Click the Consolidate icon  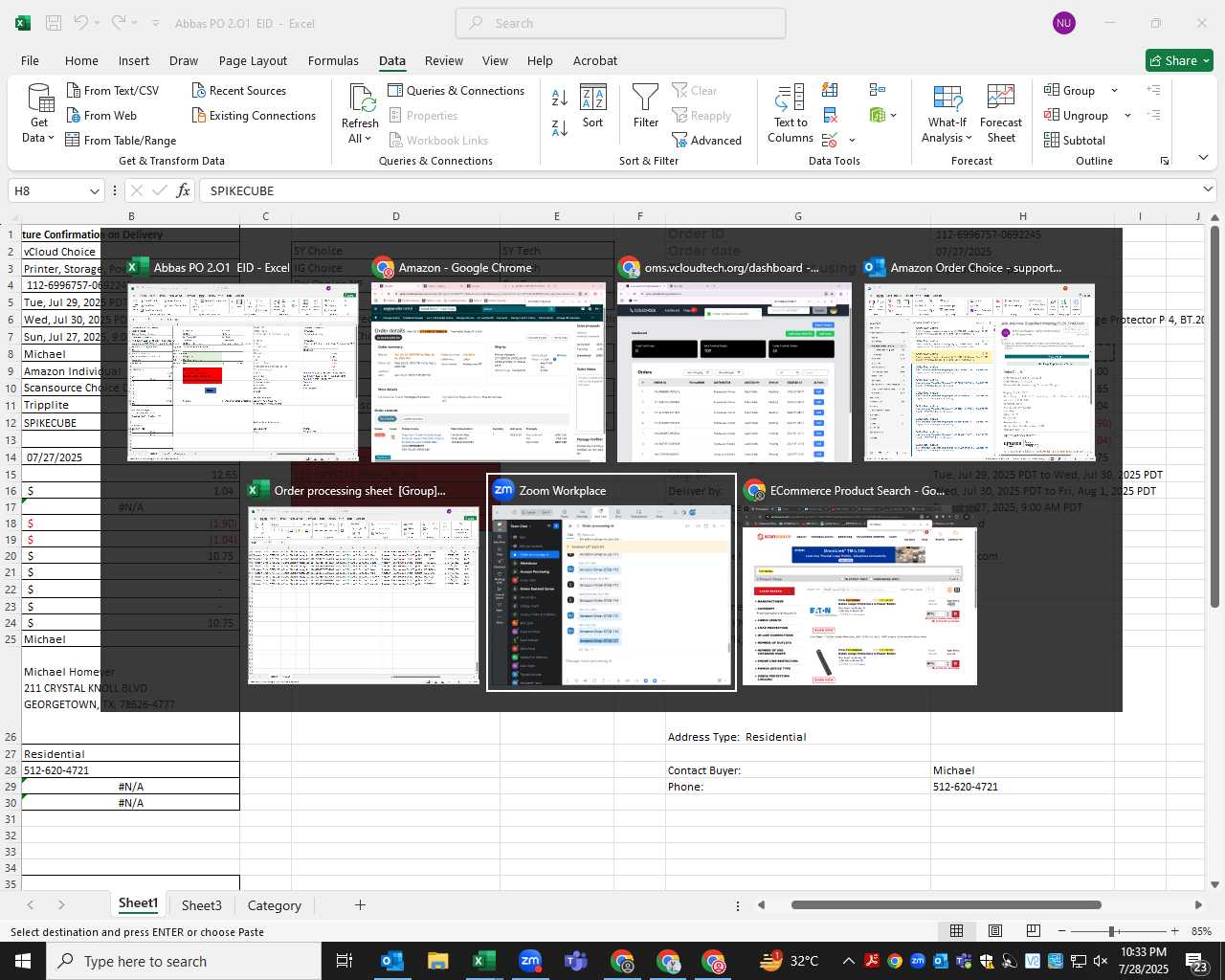coord(878,90)
